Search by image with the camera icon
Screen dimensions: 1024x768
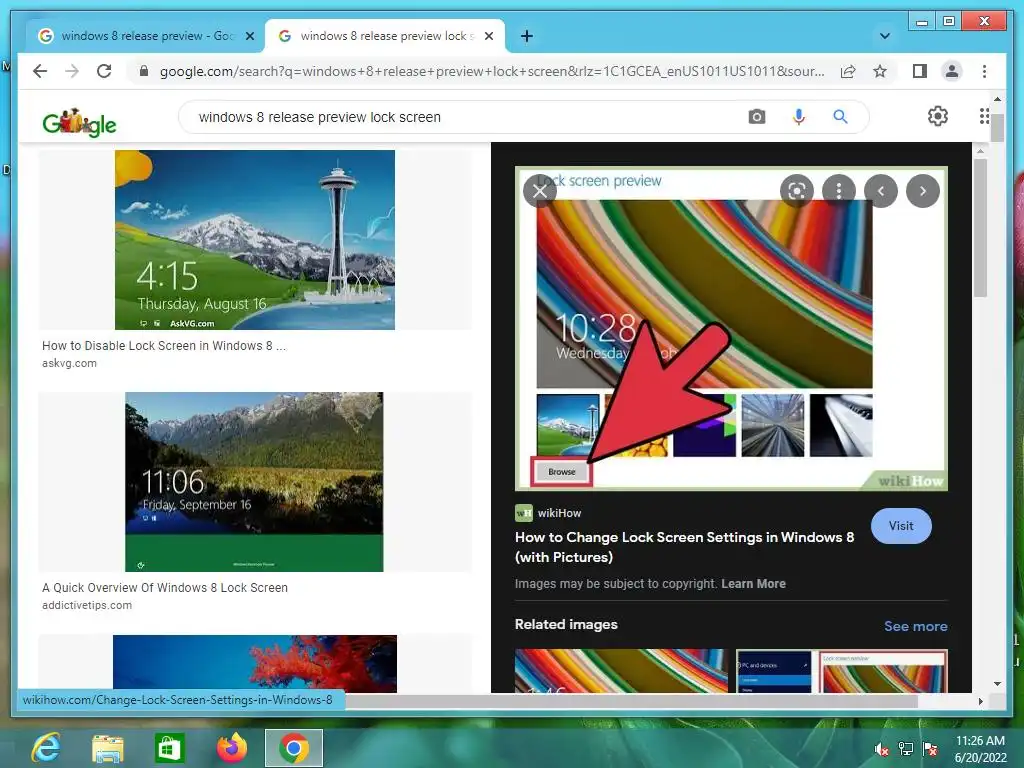click(x=757, y=117)
